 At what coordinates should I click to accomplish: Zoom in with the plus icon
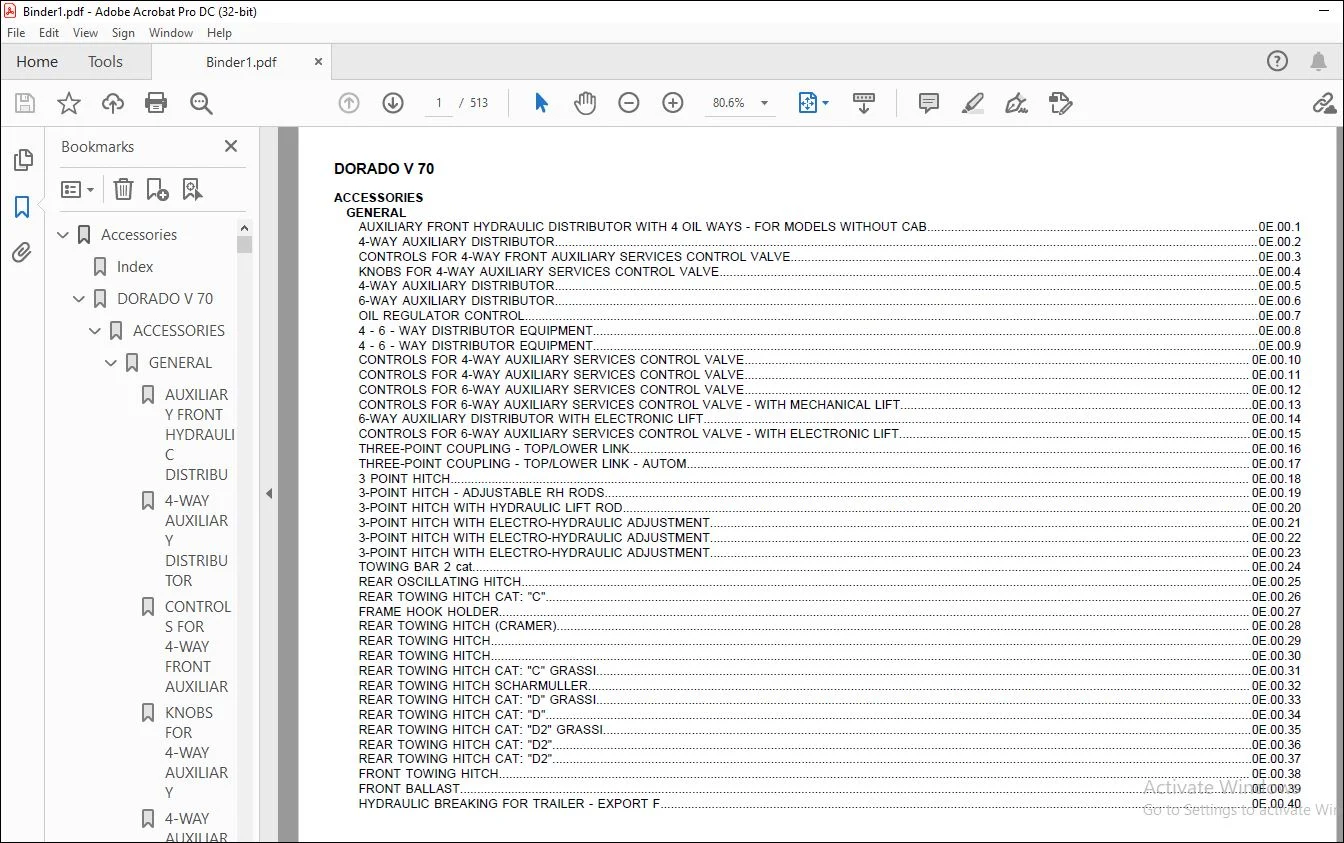673,103
